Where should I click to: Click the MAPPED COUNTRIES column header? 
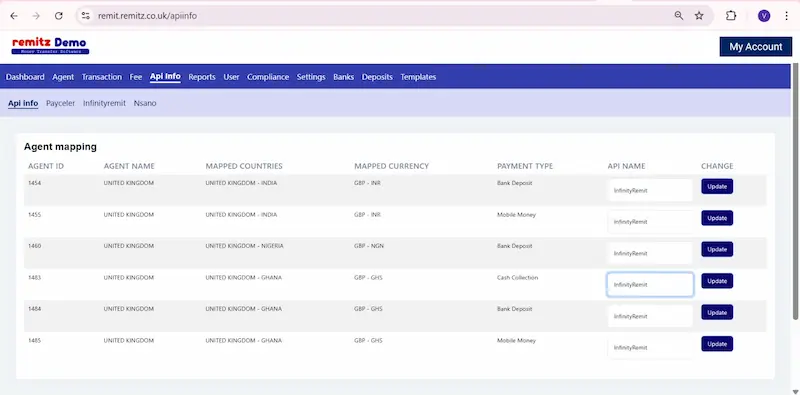pyautogui.click(x=244, y=166)
